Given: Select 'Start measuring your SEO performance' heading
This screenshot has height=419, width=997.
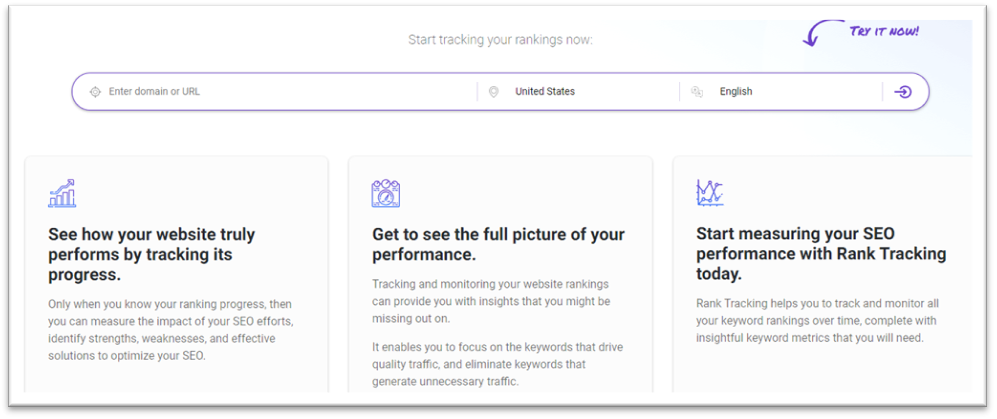Looking at the screenshot, I should [821, 254].
